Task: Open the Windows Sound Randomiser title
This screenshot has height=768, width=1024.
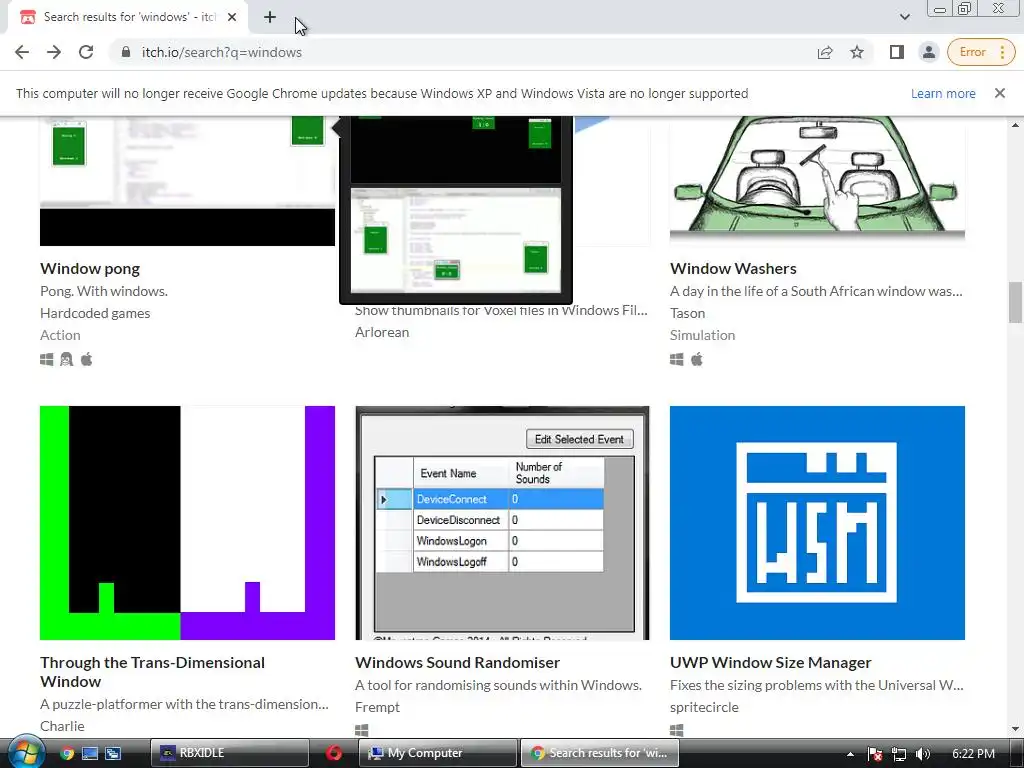Action: tap(457, 662)
